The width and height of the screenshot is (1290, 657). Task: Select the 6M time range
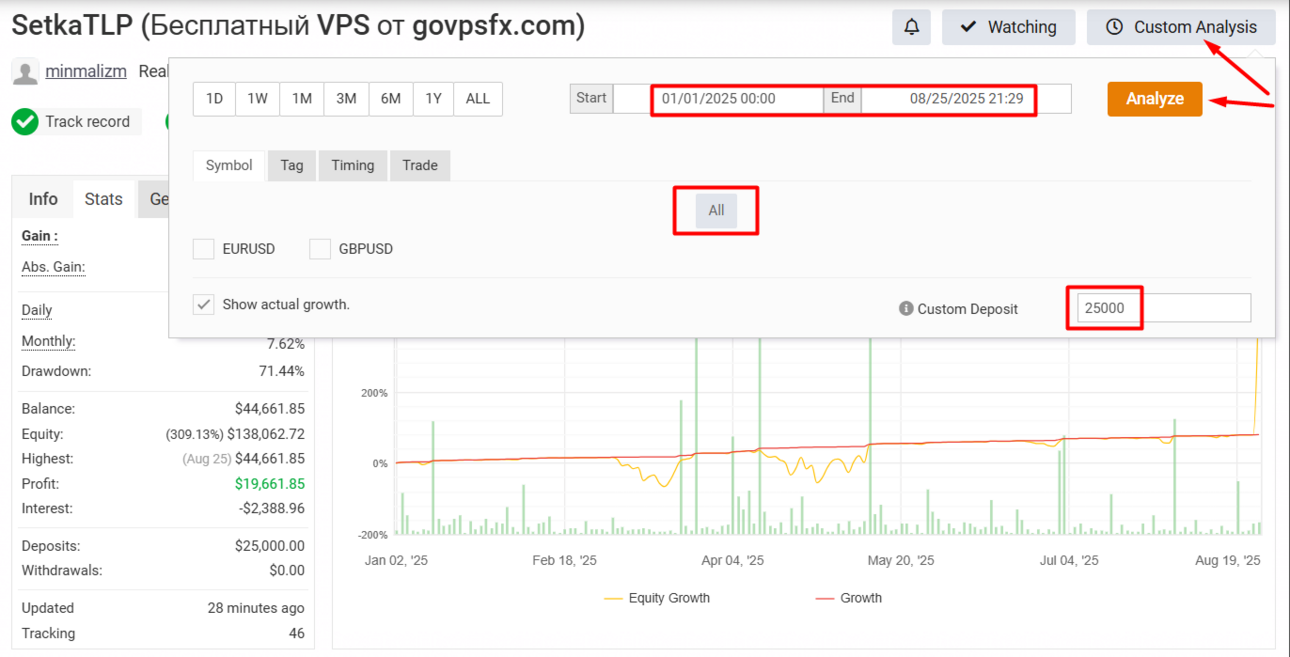(390, 99)
